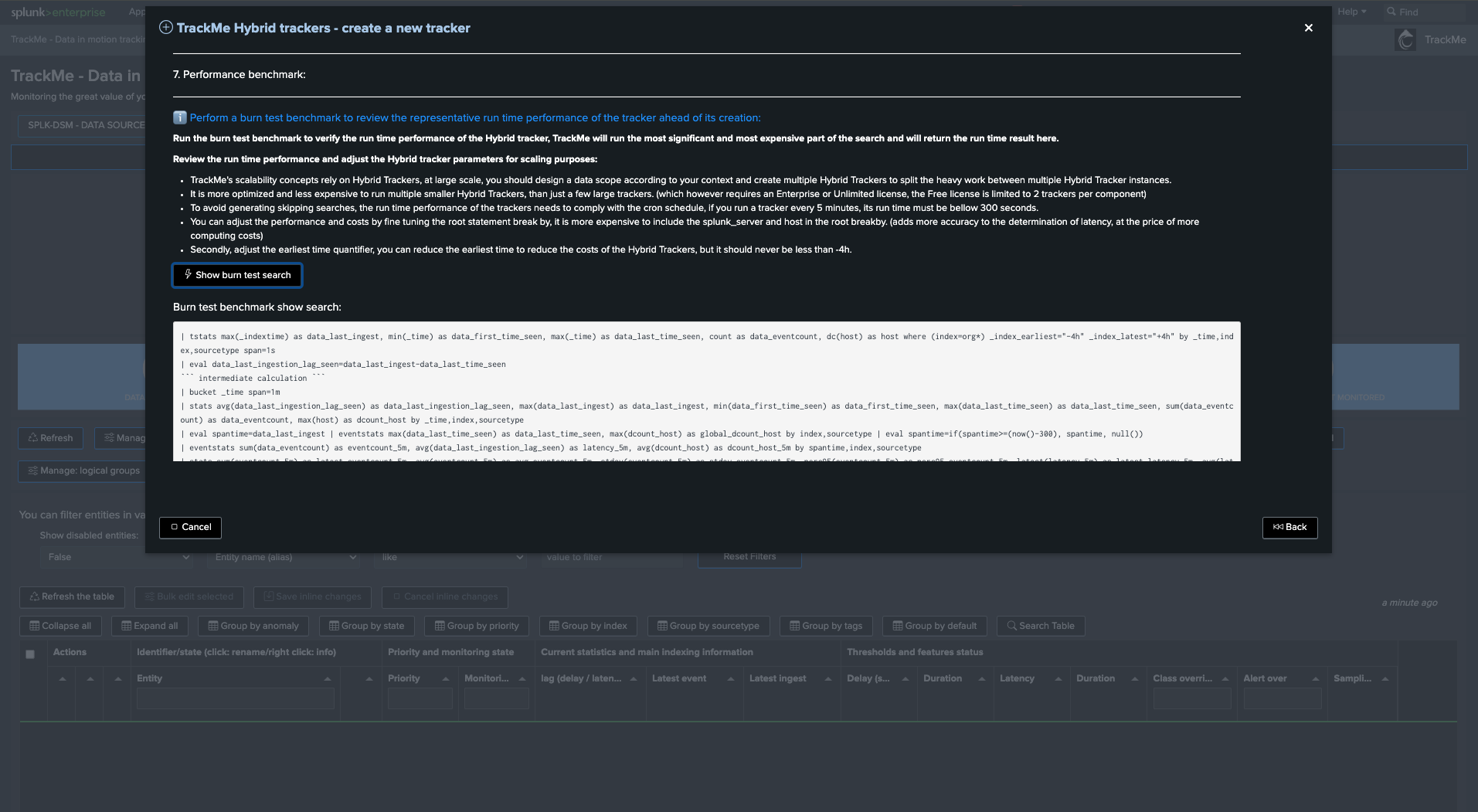
Task: Click the TrackMe app logo icon
Action: (1405, 39)
